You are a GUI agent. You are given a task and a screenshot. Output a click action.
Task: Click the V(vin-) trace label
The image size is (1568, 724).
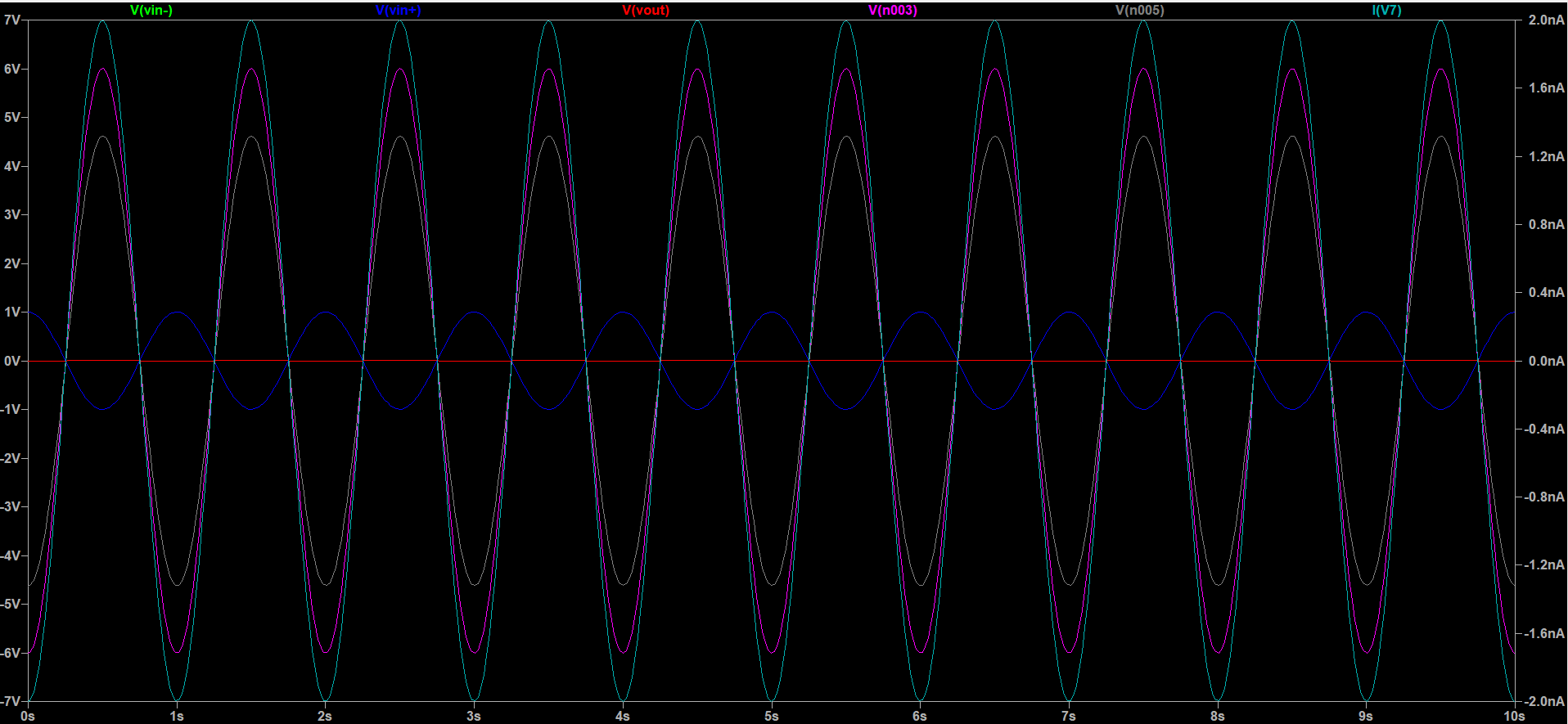(151, 11)
